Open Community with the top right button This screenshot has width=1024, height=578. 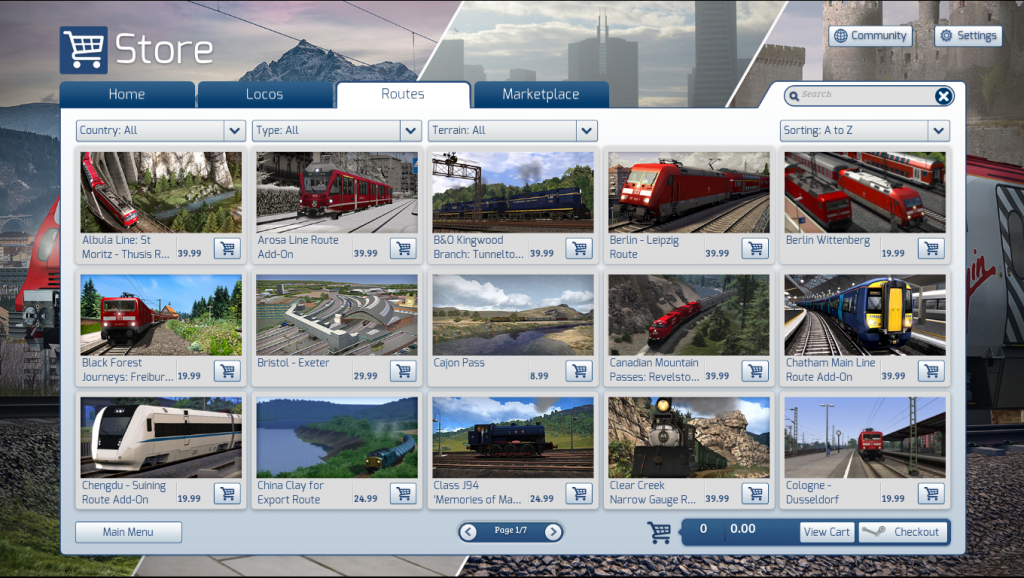tap(870, 35)
